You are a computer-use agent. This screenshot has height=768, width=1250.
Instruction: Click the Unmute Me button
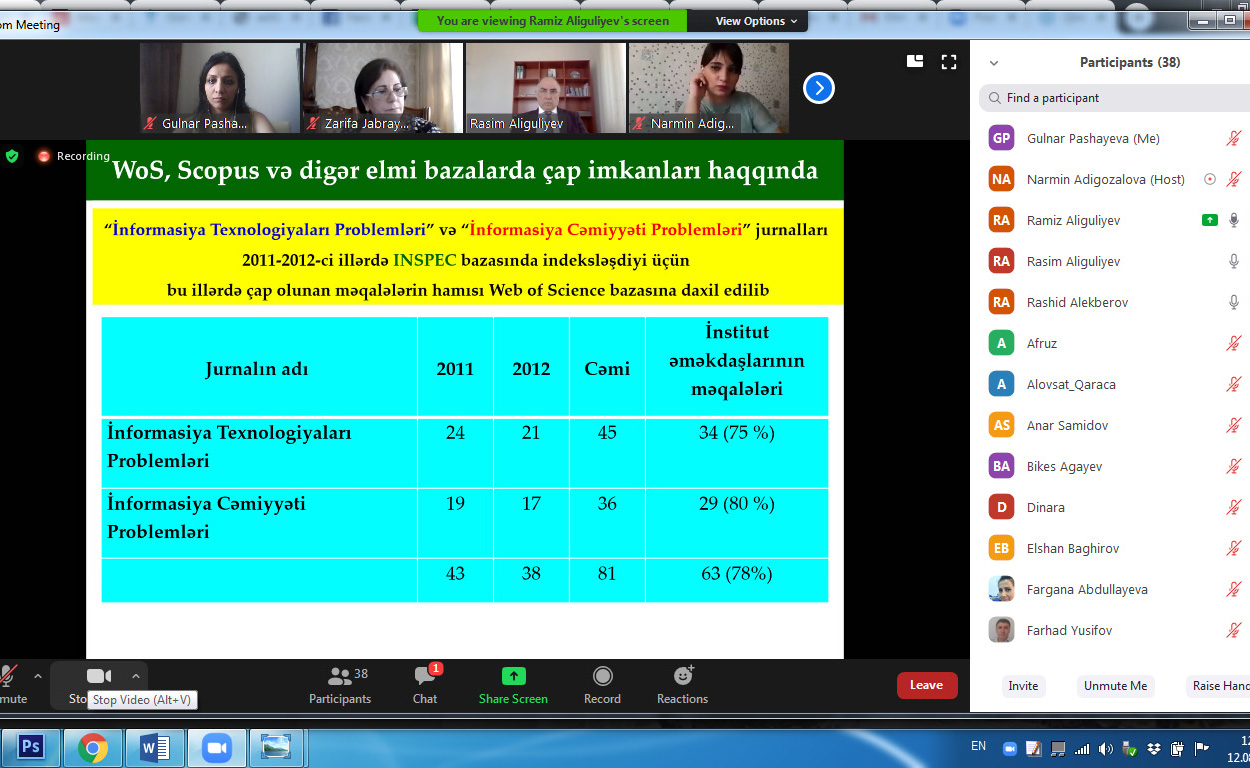(1115, 686)
